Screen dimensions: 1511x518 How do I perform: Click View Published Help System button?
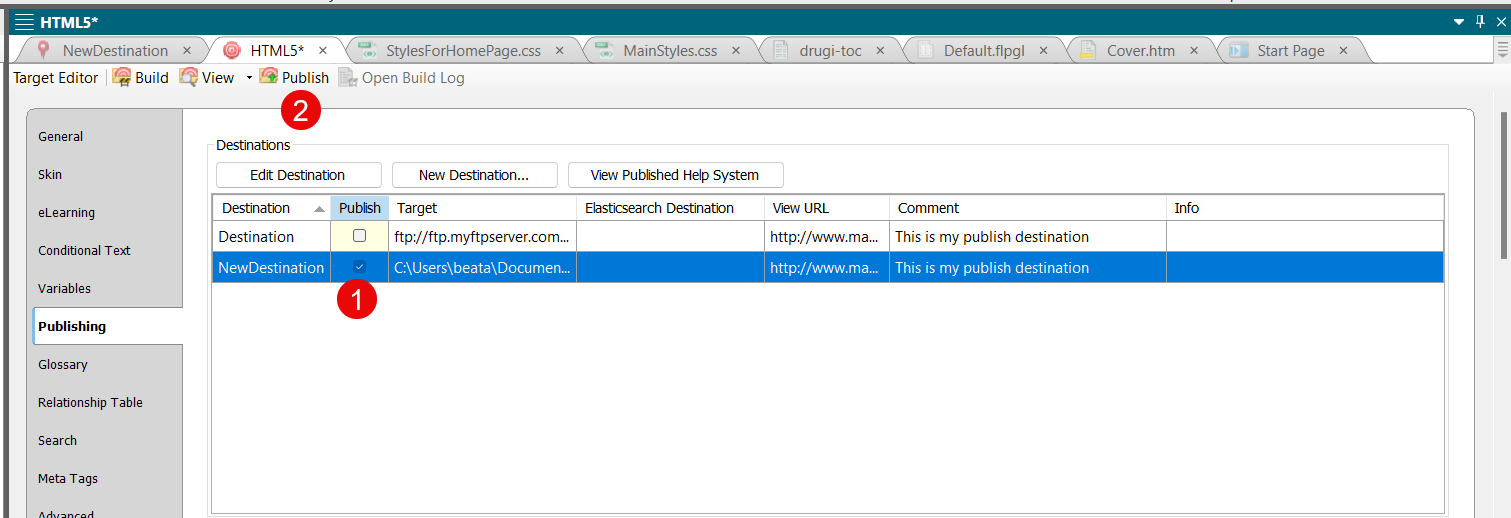pyautogui.click(x=675, y=175)
